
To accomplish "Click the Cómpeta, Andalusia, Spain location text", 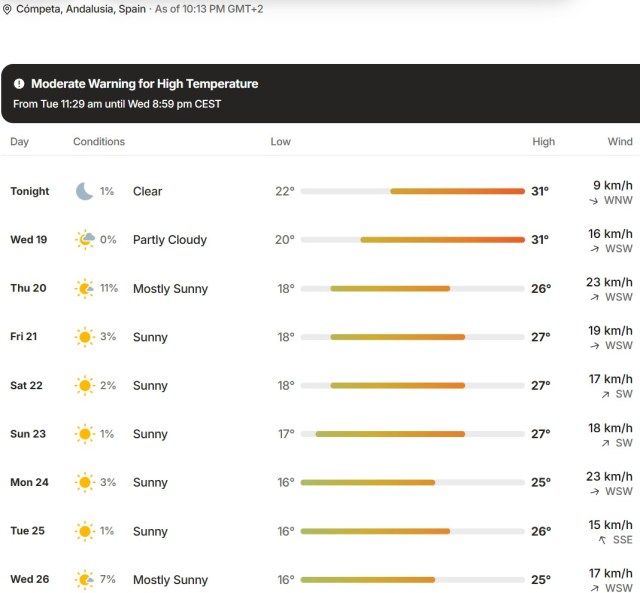I will click(81, 9).
